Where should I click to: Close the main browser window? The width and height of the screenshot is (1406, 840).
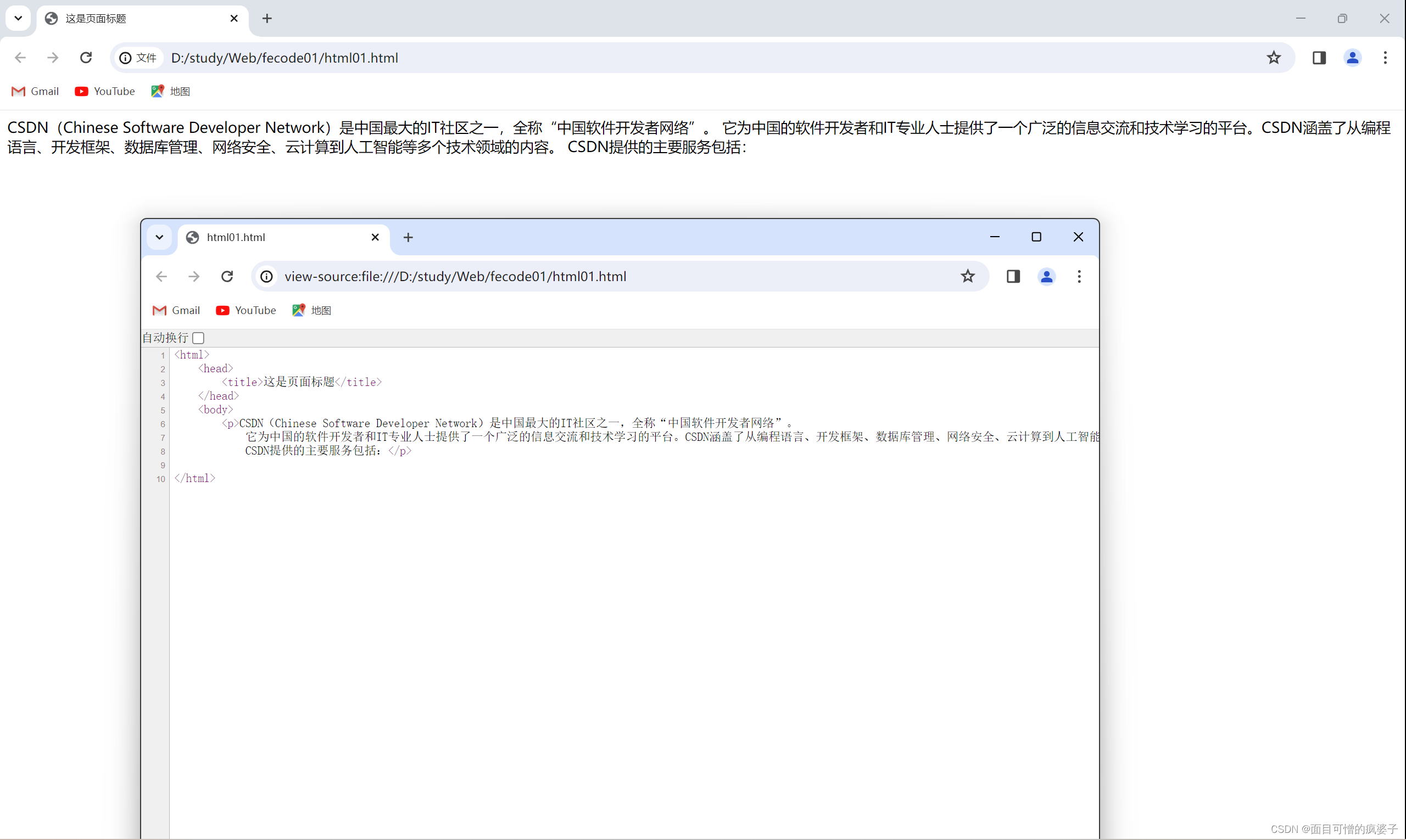(x=1385, y=19)
